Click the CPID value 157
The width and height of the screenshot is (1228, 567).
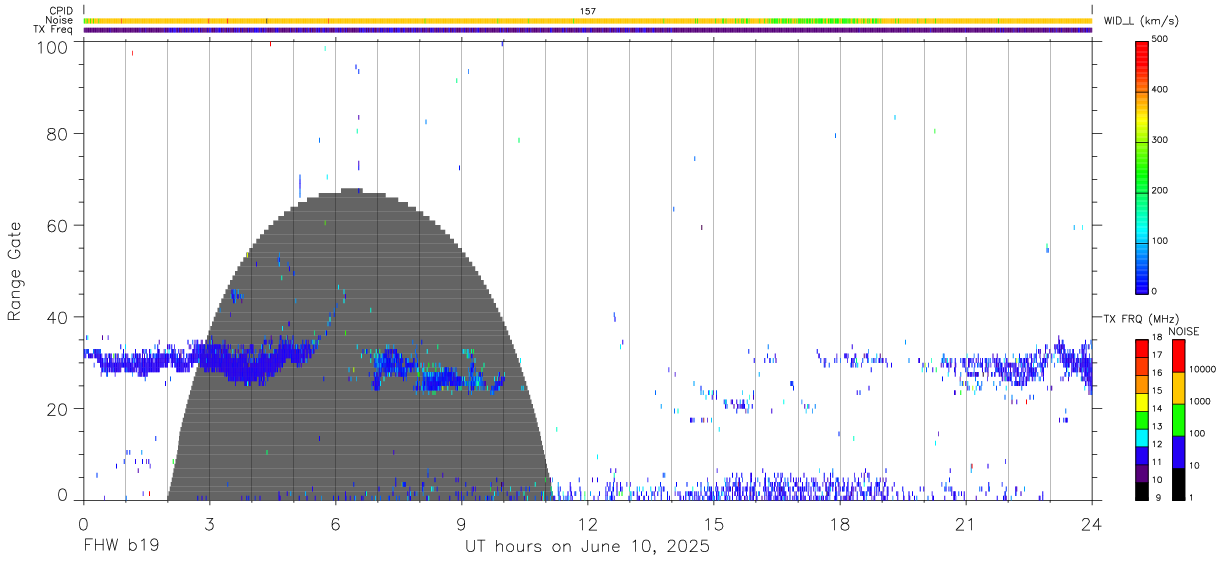(x=588, y=11)
